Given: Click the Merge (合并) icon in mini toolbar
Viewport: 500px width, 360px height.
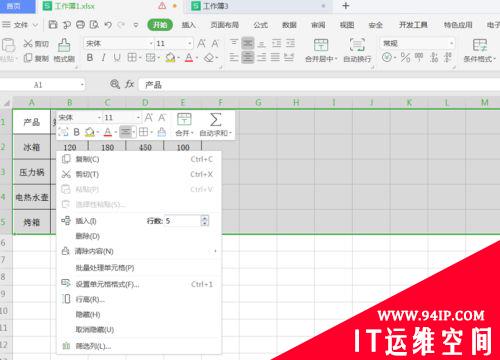Looking at the screenshot, I should tap(184, 119).
